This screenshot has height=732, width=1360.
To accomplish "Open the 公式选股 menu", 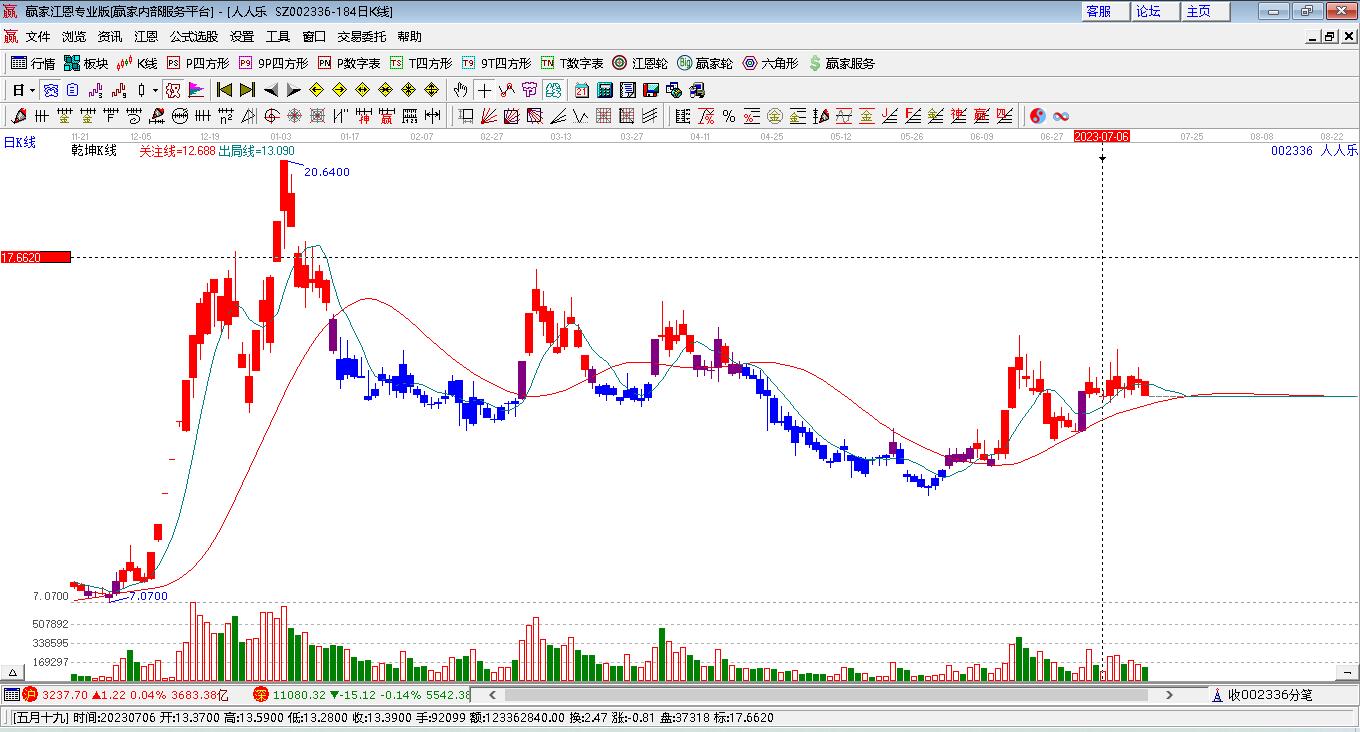I will click(x=193, y=37).
